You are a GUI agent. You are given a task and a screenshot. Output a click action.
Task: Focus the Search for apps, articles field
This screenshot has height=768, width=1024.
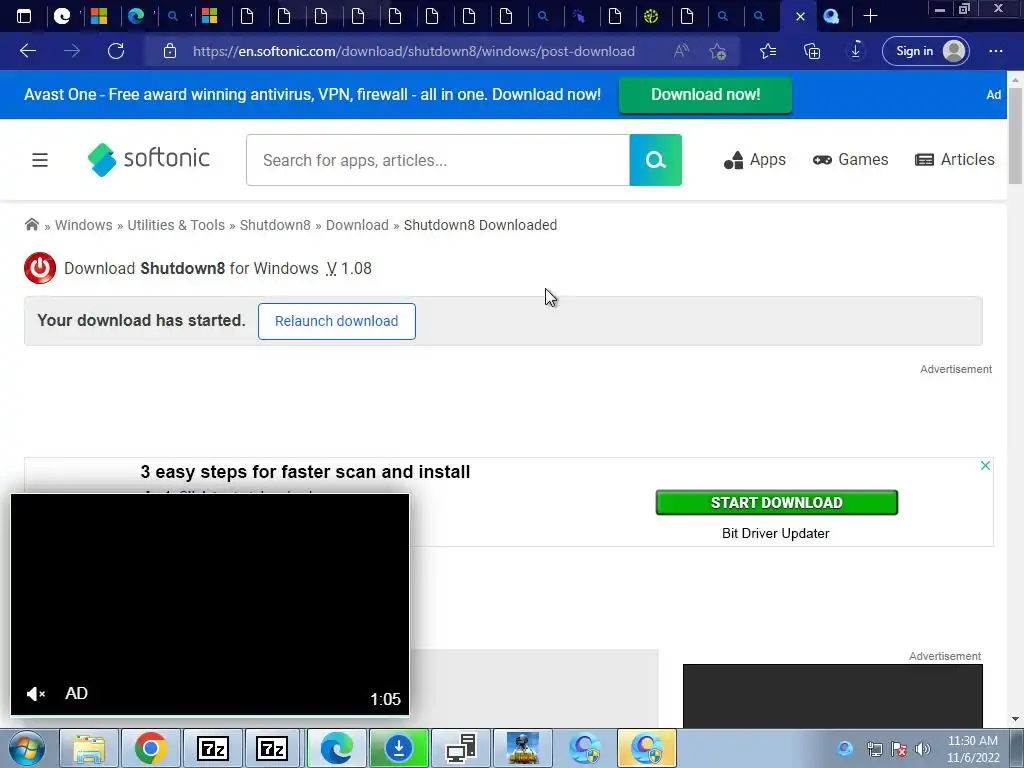coord(438,160)
